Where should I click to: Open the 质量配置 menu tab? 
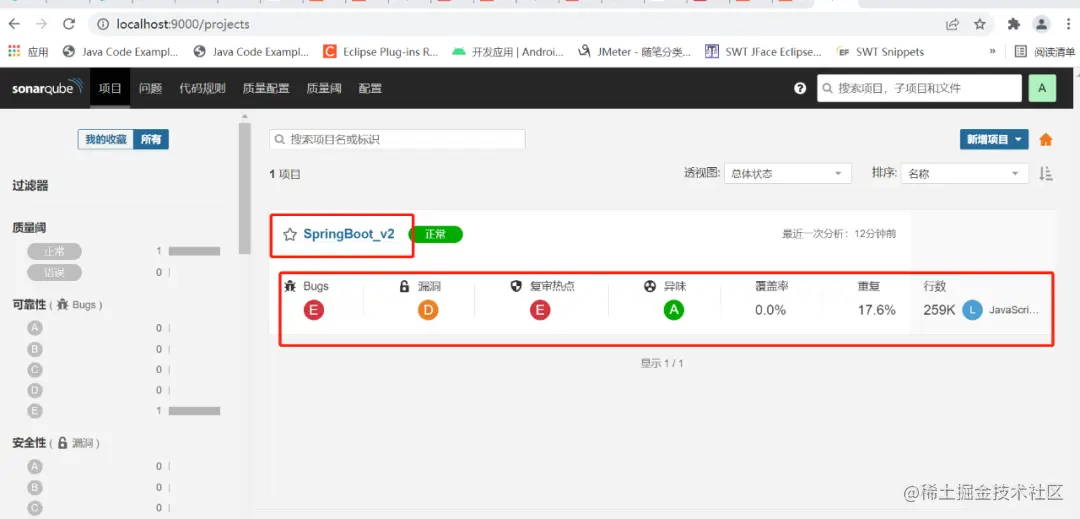pos(266,88)
